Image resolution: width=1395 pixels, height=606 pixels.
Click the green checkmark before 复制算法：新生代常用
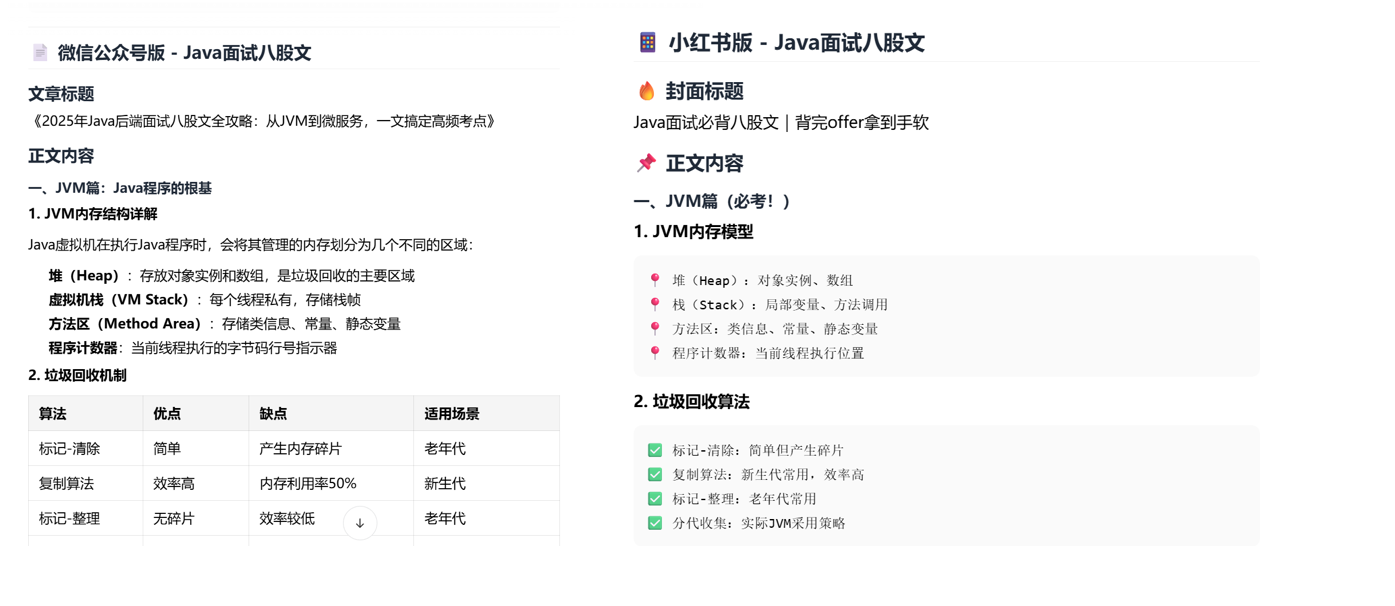(655, 475)
